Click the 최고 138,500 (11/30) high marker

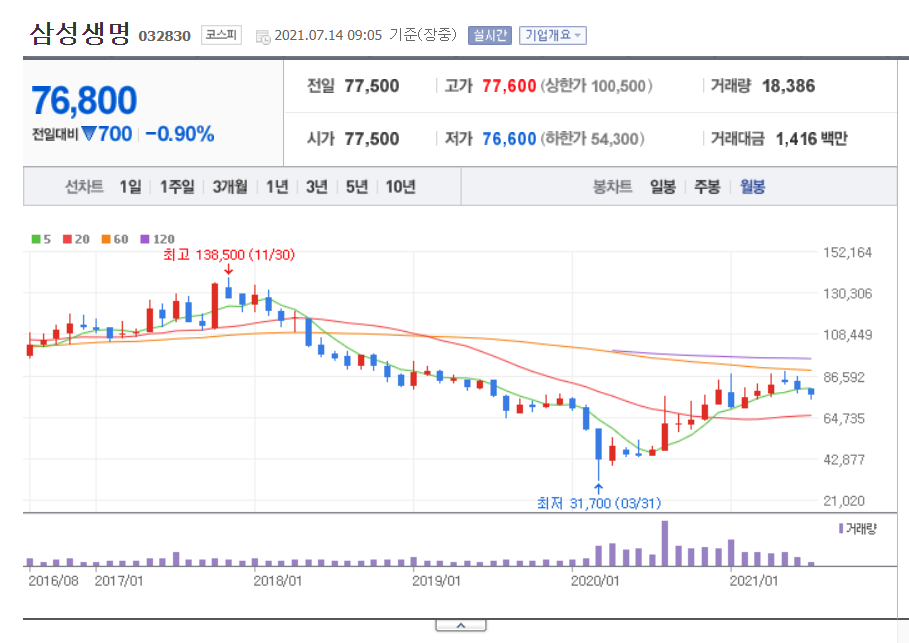tap(229, 255)
